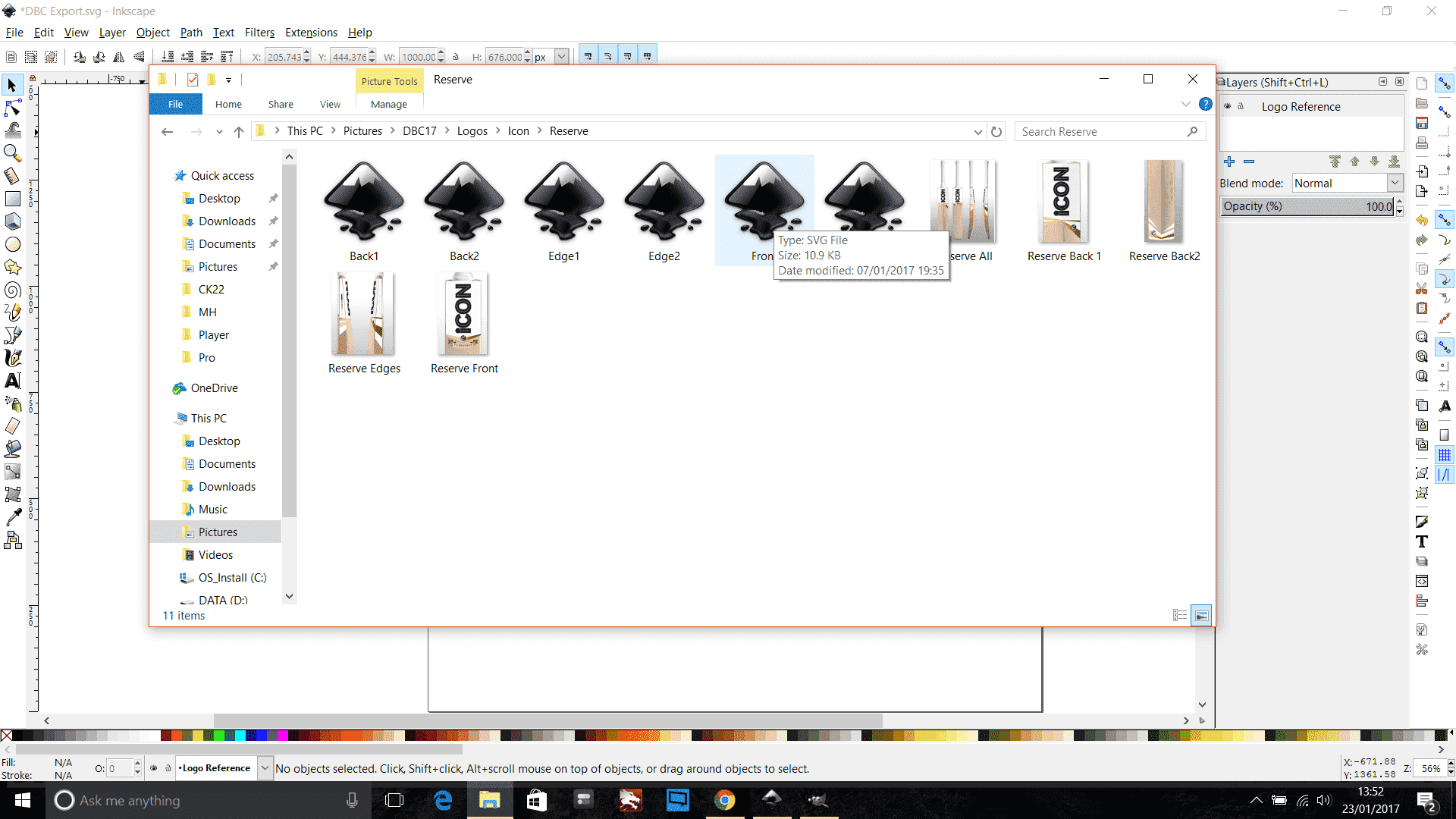Click the rotate 90 degrees counter-clockwise icon
Image resolution: width=1456 pixels, height=819 pixels.
click(80, 57)
